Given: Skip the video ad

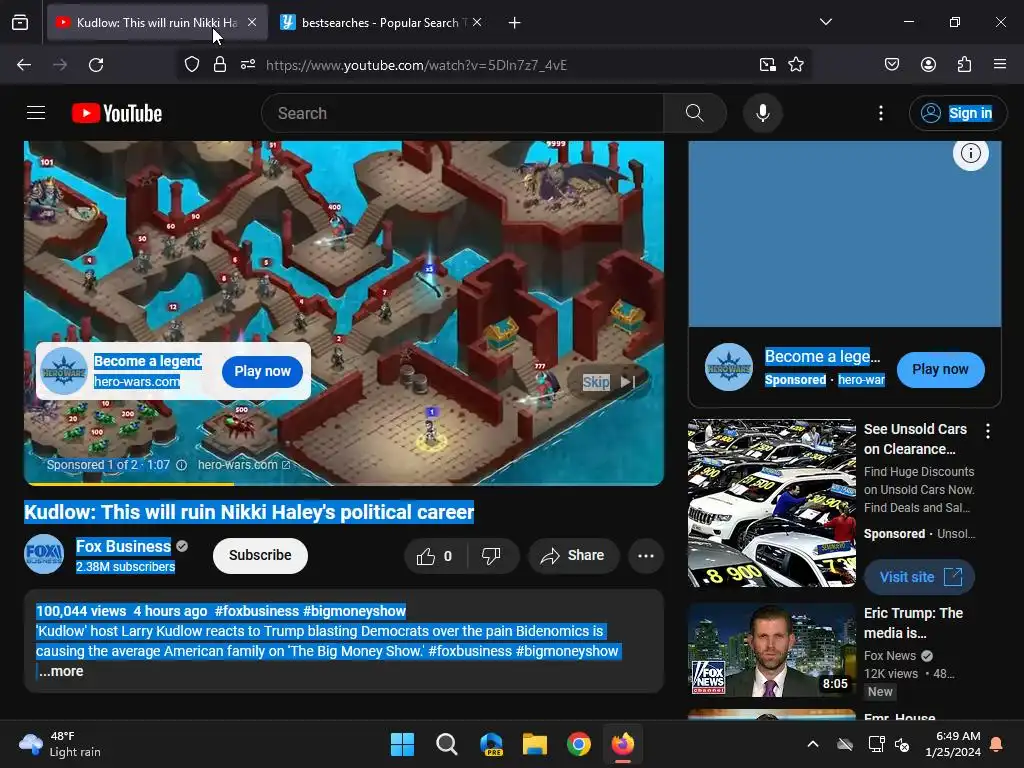Looking at the screenshot, I should point(609,382).
